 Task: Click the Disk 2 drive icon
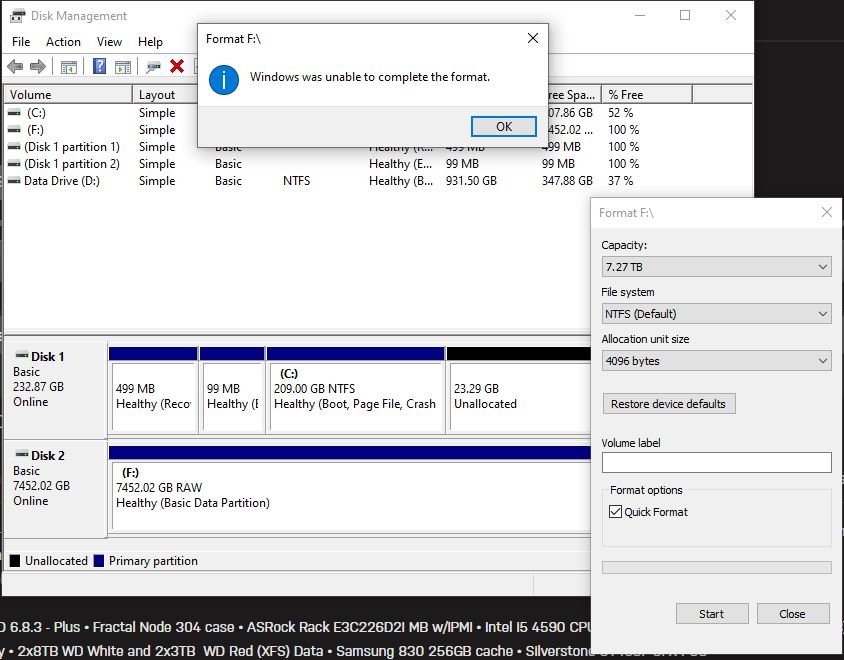22,454
